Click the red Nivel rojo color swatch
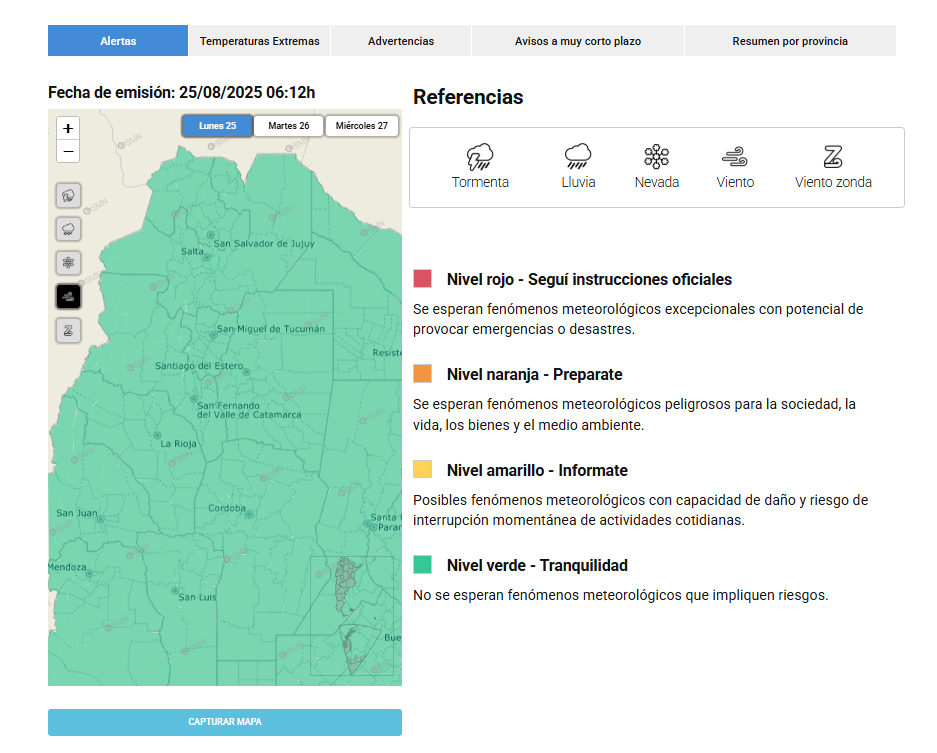This screenshot has height=753, width=937. (423, 279)
